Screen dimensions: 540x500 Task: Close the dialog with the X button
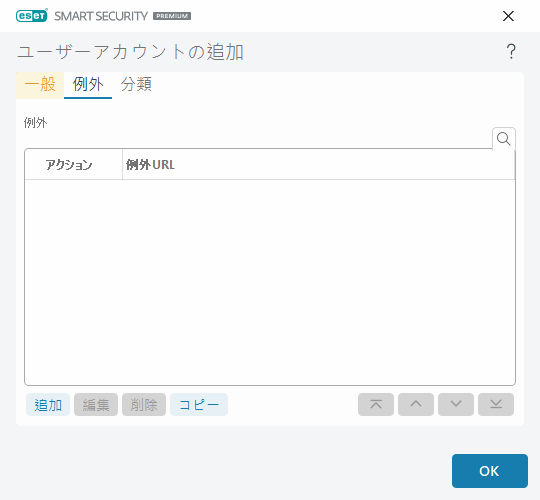click(x=508, y=16)
